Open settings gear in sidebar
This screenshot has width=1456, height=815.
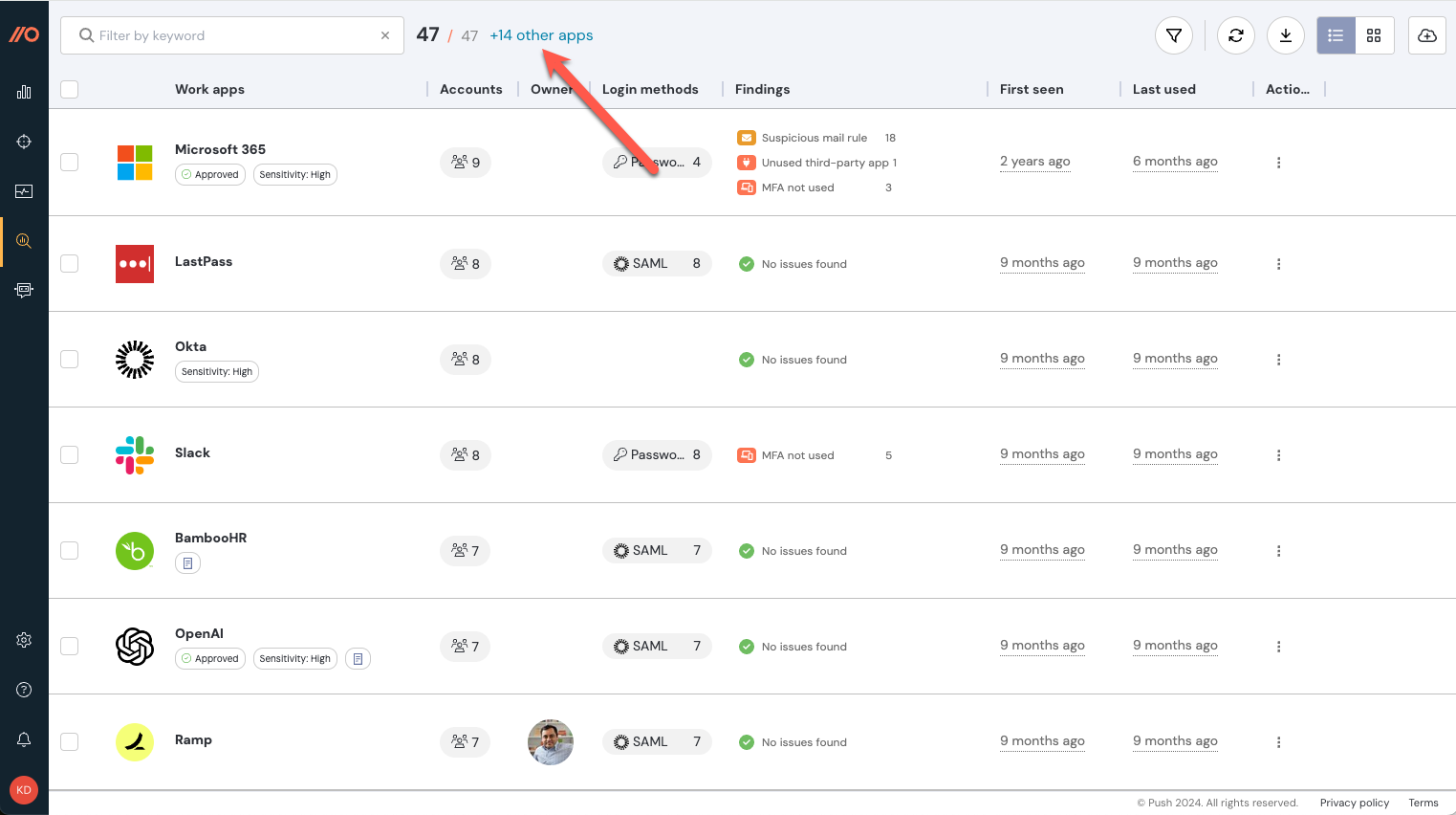24,640
